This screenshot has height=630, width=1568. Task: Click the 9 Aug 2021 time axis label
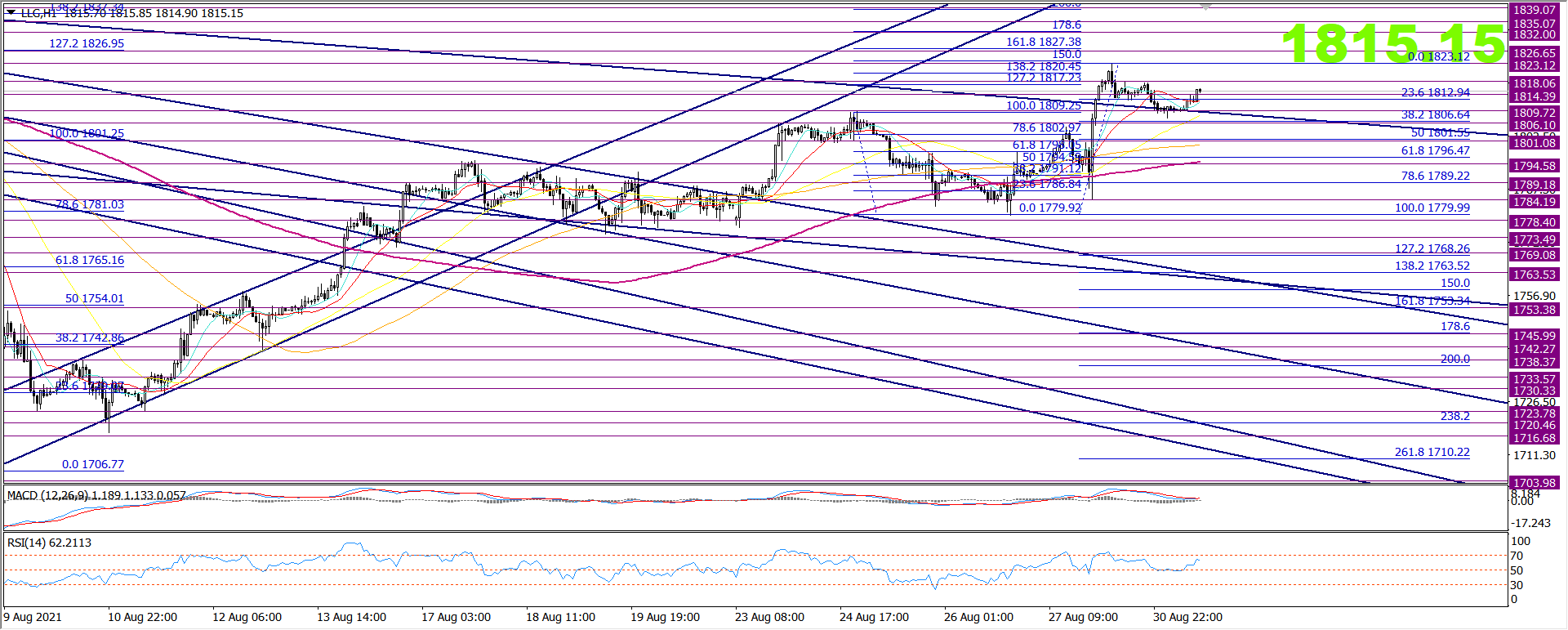(33, 617)
